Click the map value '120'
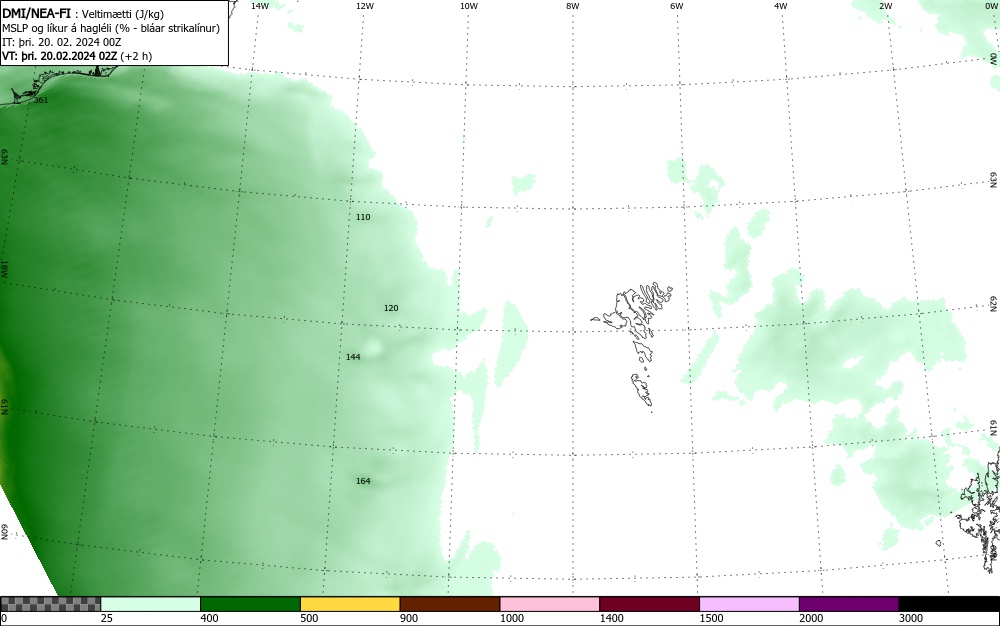This screenshot has width=1000, height=626. click(x=391, y=309)
